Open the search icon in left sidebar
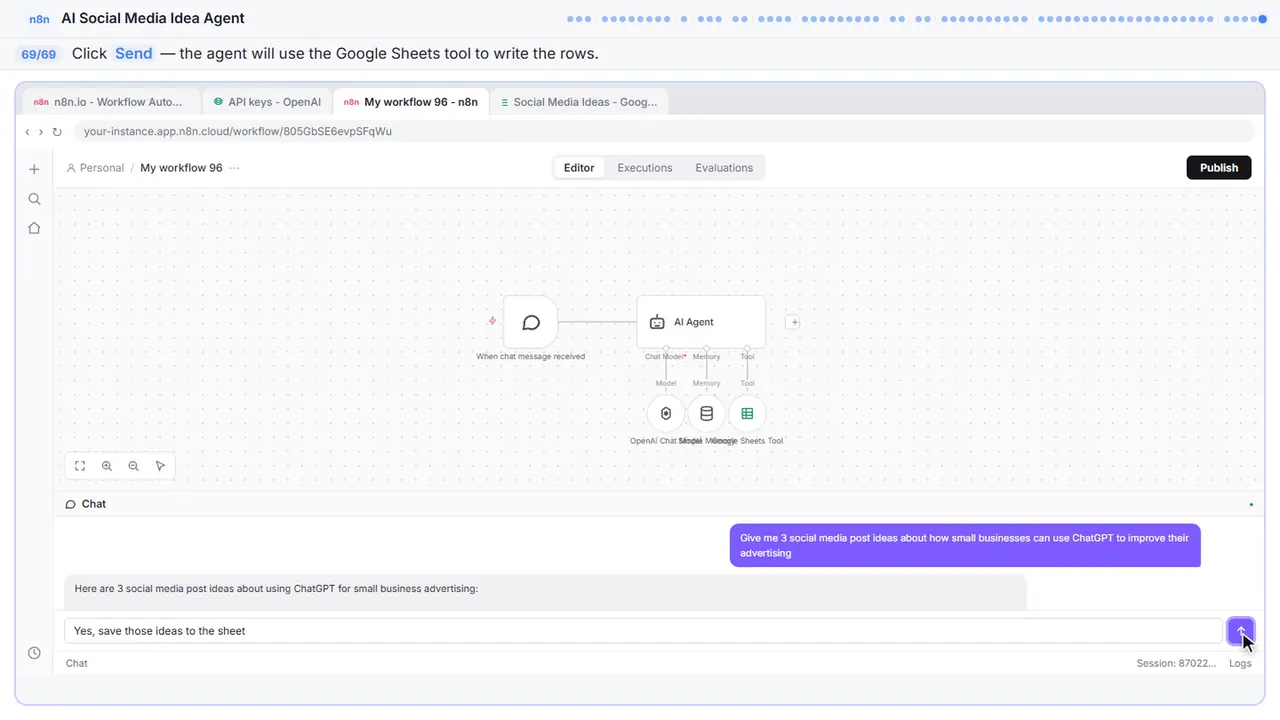 click(34, 199)
